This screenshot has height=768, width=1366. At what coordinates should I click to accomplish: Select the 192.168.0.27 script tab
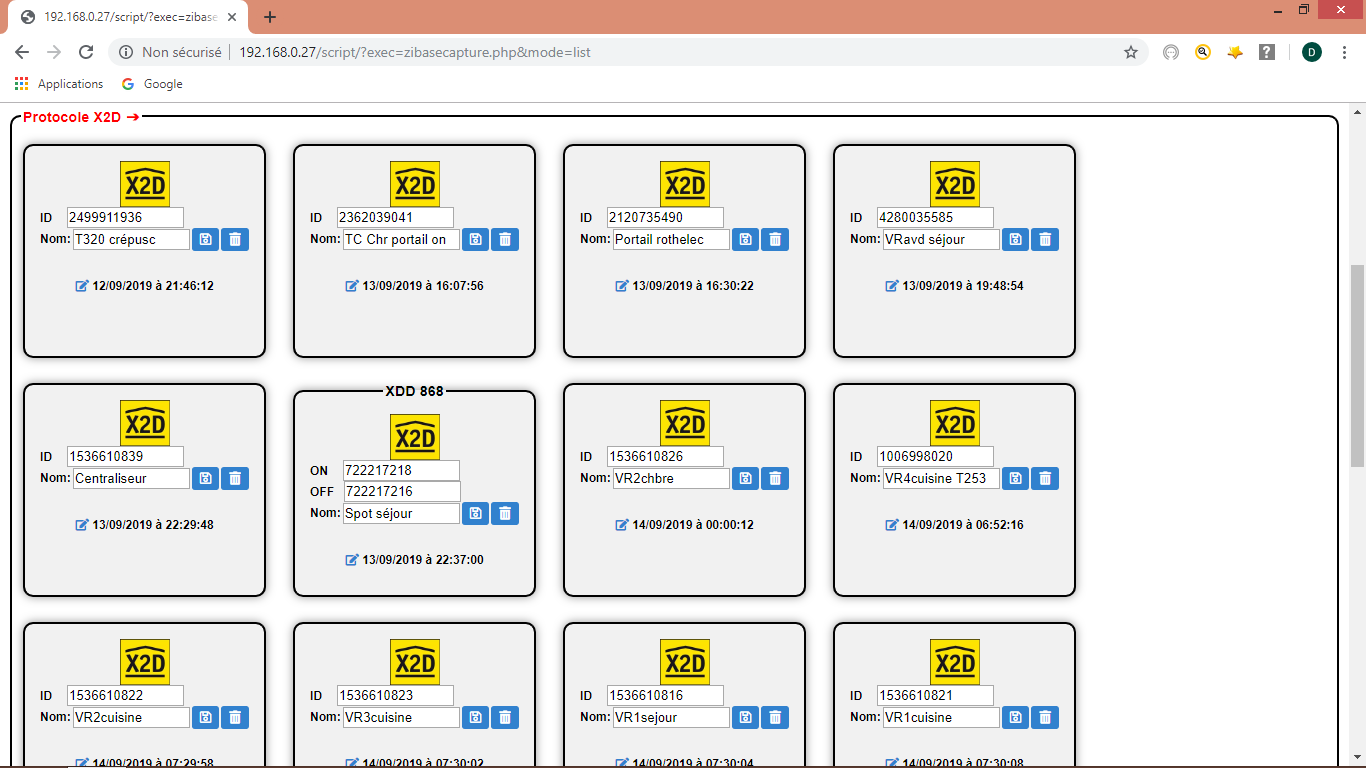coord(130,17)
